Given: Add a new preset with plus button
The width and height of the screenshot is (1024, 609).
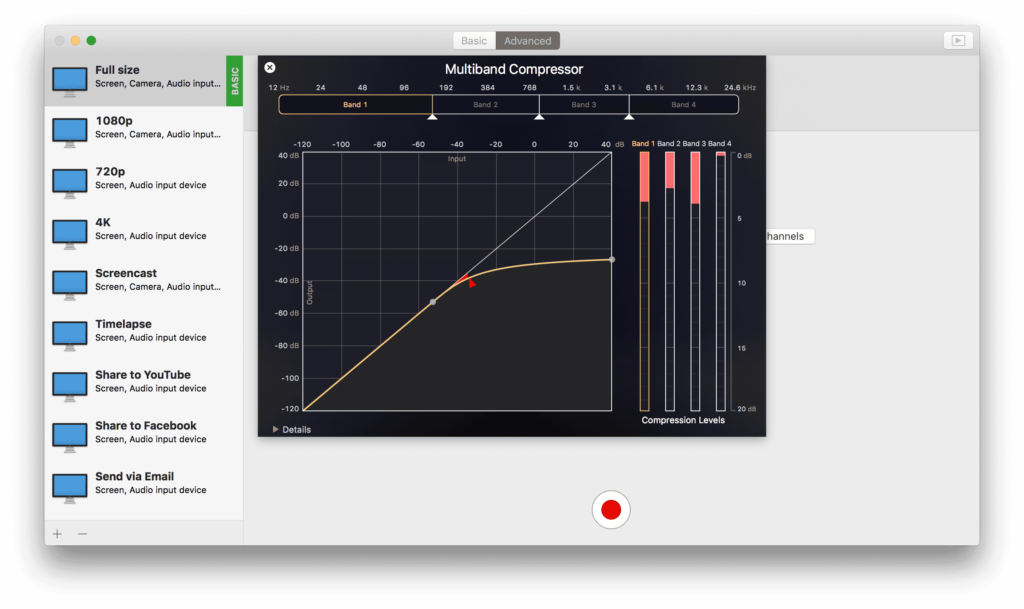Looking at the screenshot, I should click(x=57, y=533).
